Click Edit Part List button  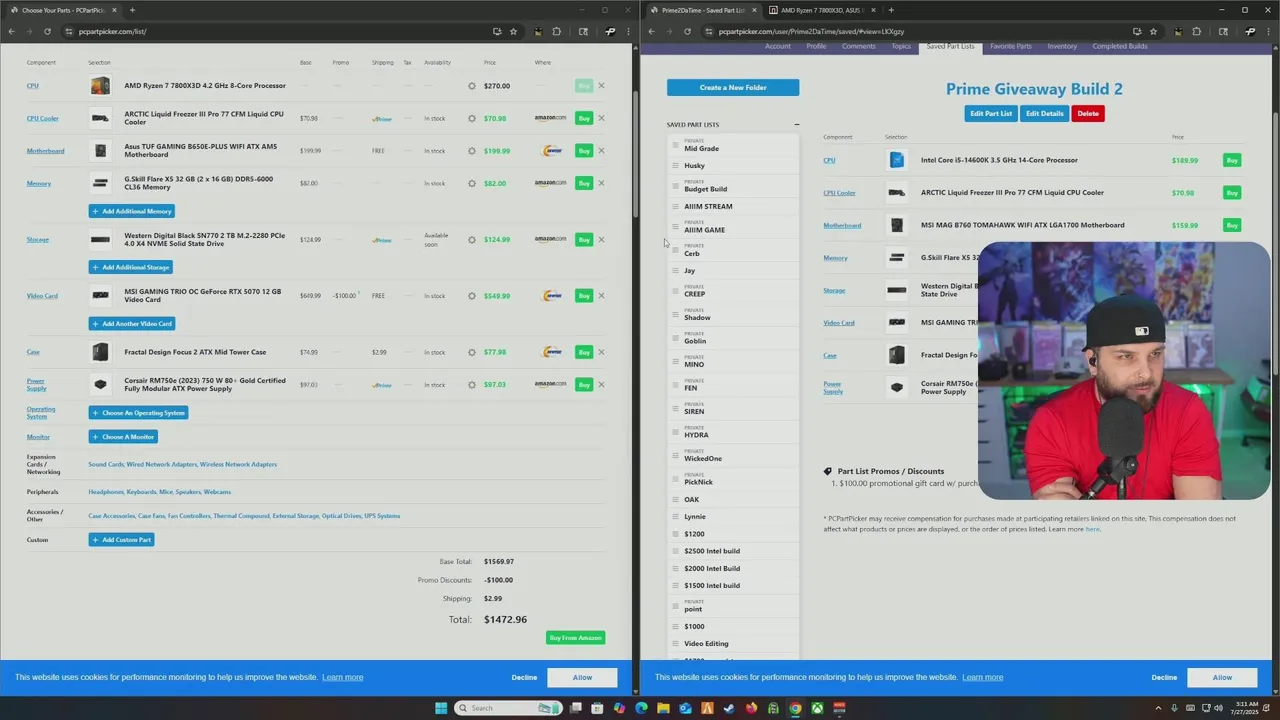991,114
